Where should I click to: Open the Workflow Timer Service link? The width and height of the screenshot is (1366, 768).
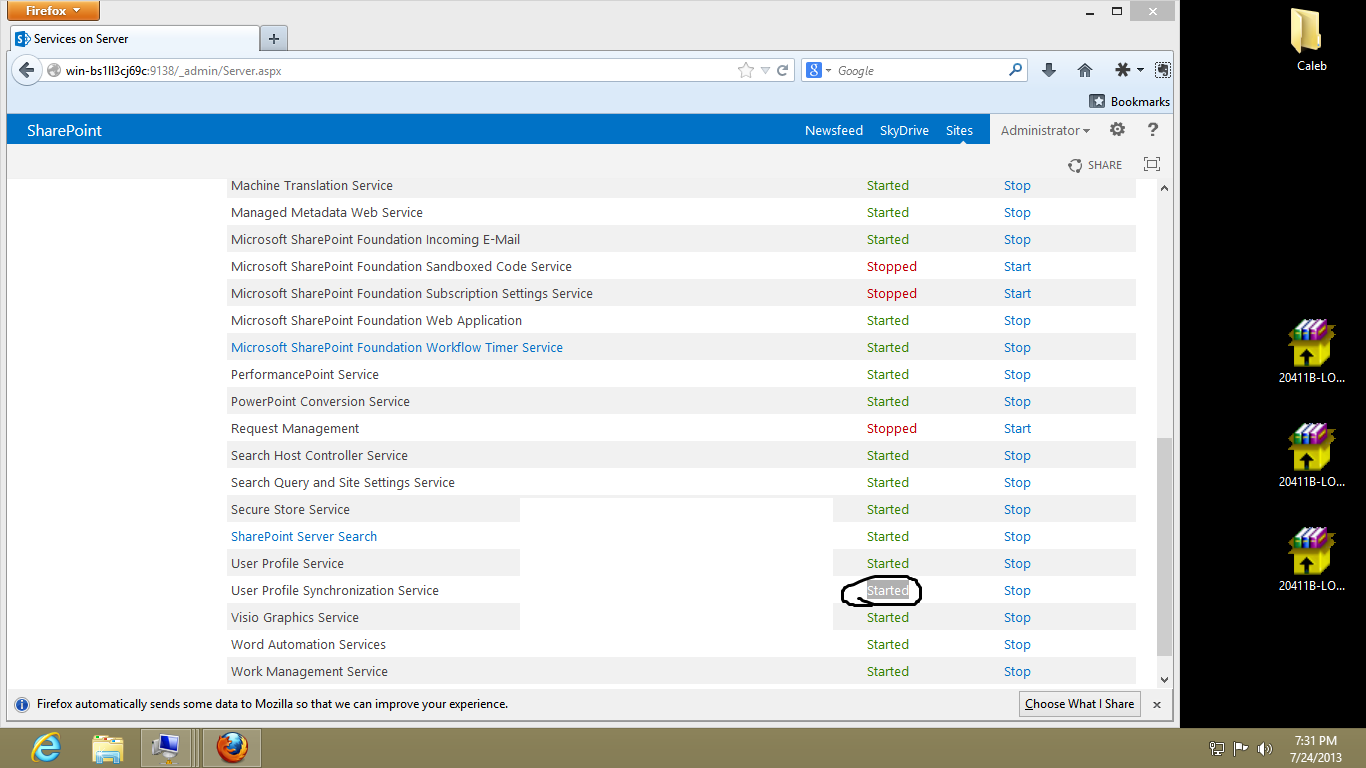[x=397, y=348]
